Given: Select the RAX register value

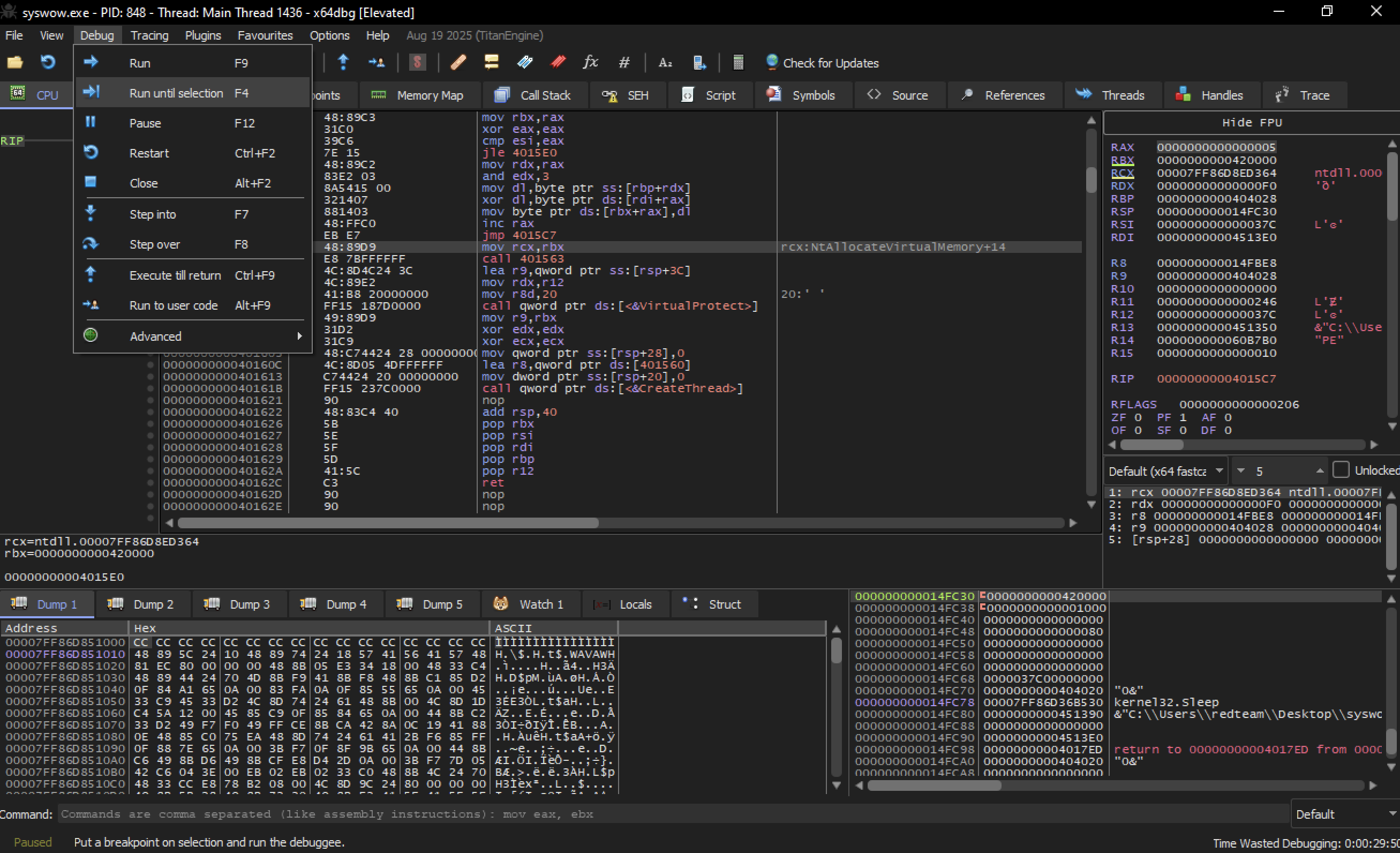Looking at the screenshot, I should tap(1216, 147).
